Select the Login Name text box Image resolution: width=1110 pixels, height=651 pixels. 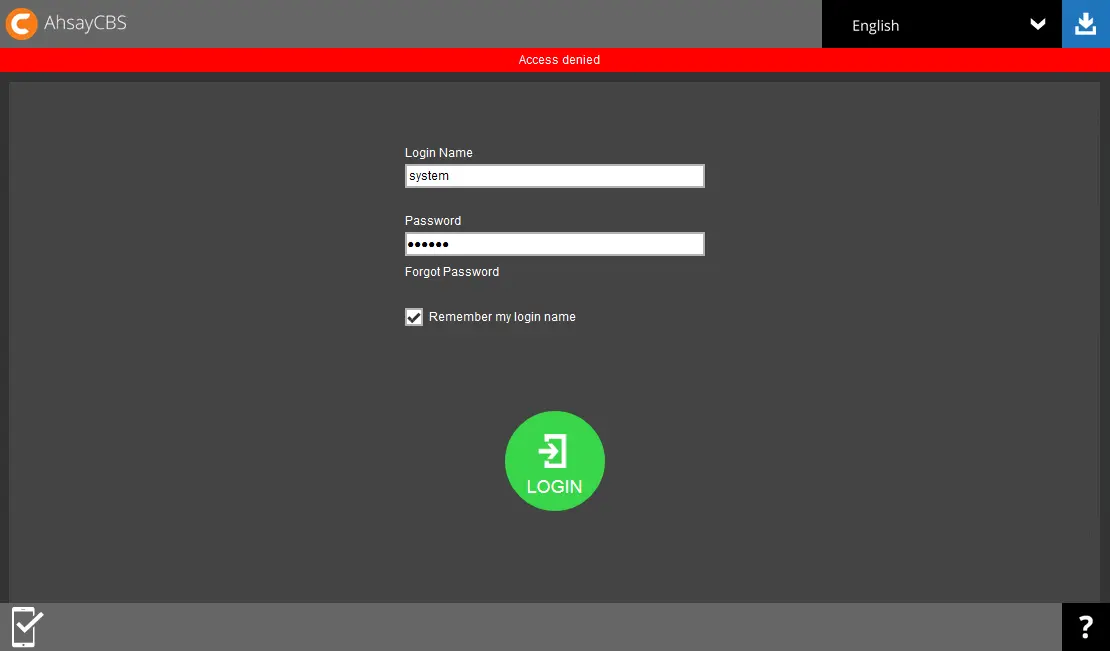coord(554,175)
